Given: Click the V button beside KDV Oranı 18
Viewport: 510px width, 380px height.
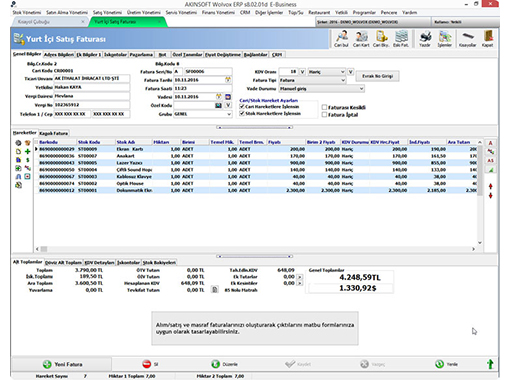Looking at the screenshot, I should pyautogui.click(x=302, y=72).
